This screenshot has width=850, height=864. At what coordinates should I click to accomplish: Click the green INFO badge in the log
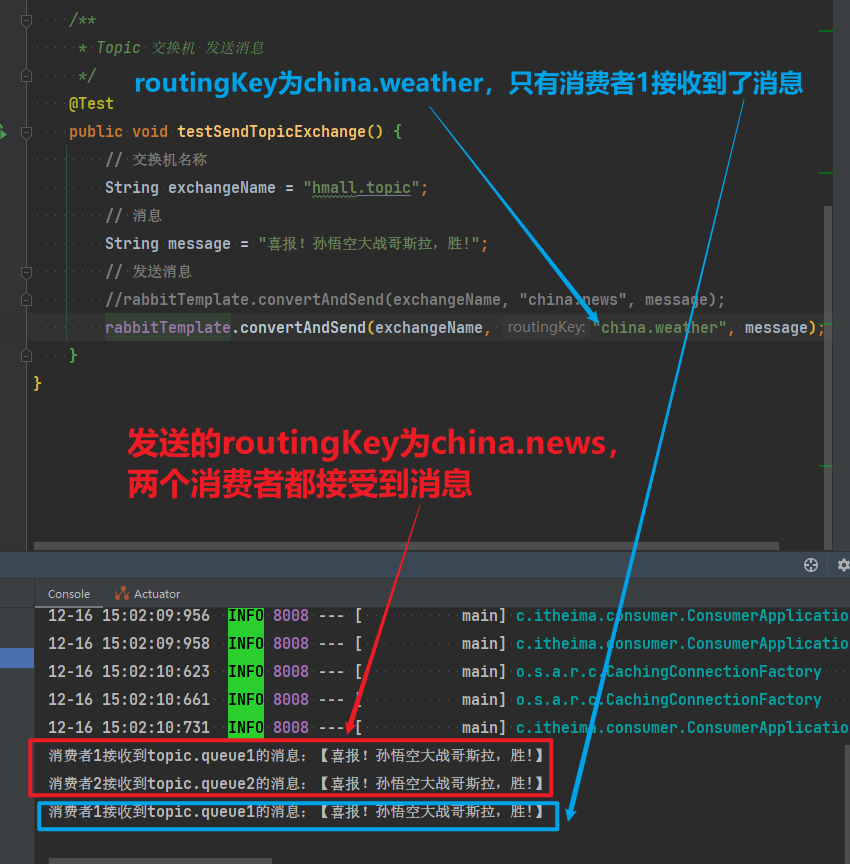point(245,615)
